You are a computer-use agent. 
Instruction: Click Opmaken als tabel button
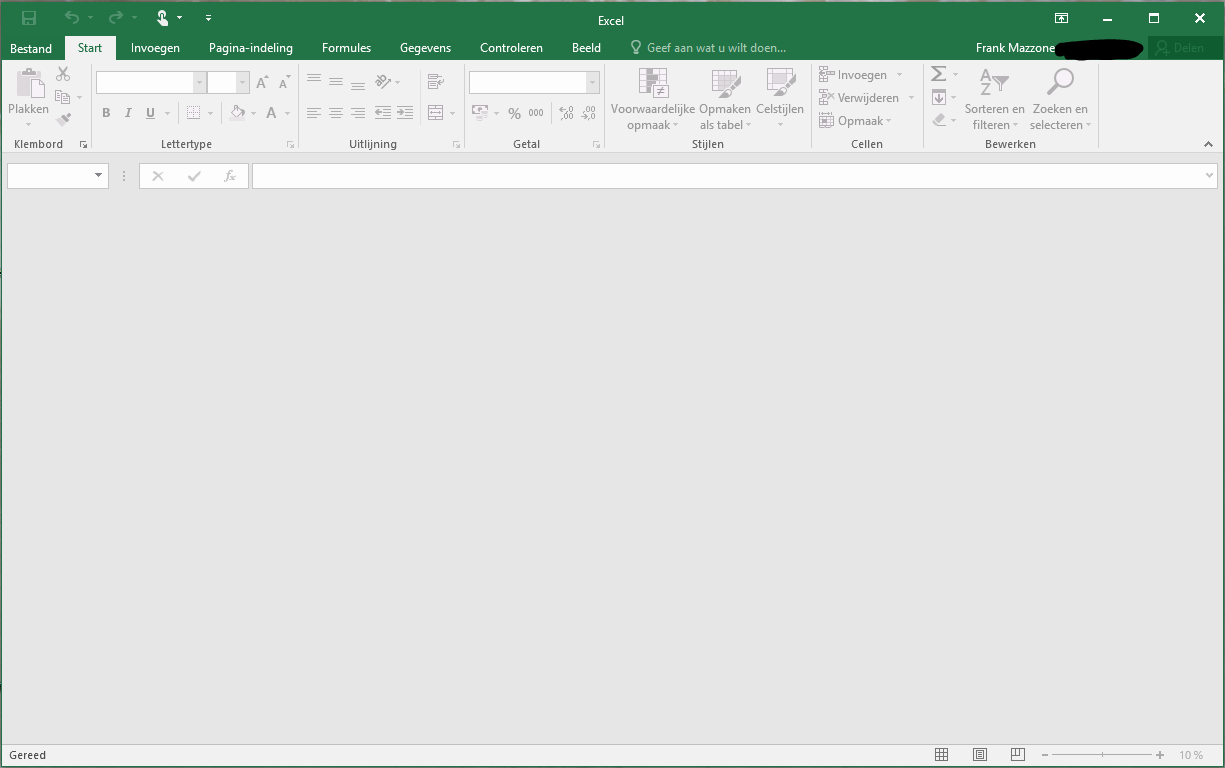724,100
